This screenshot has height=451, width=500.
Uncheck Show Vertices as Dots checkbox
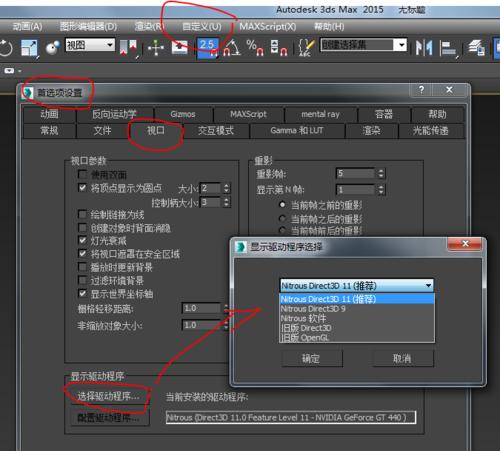click(82, 188)
